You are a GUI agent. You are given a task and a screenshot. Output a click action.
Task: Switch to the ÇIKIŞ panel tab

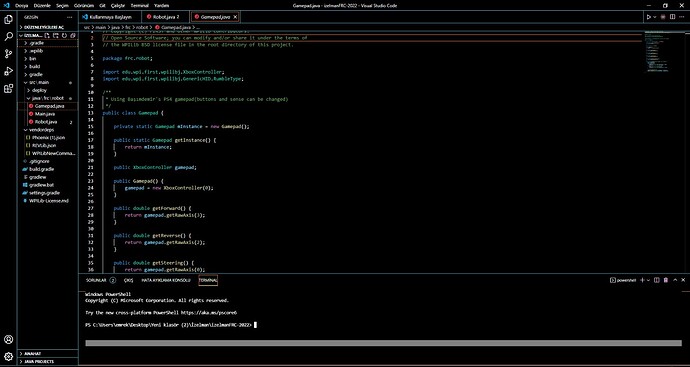point(128,280)
